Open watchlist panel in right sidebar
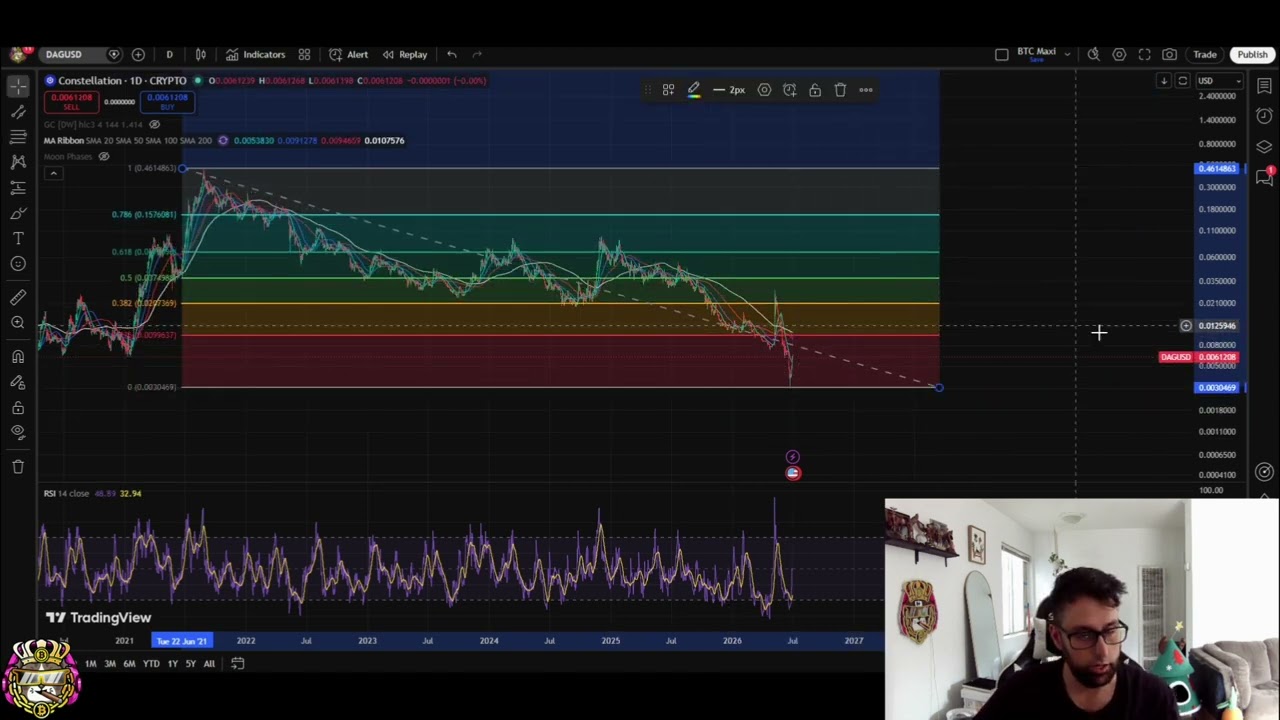1280x720 pixels. click(1264, 87)
